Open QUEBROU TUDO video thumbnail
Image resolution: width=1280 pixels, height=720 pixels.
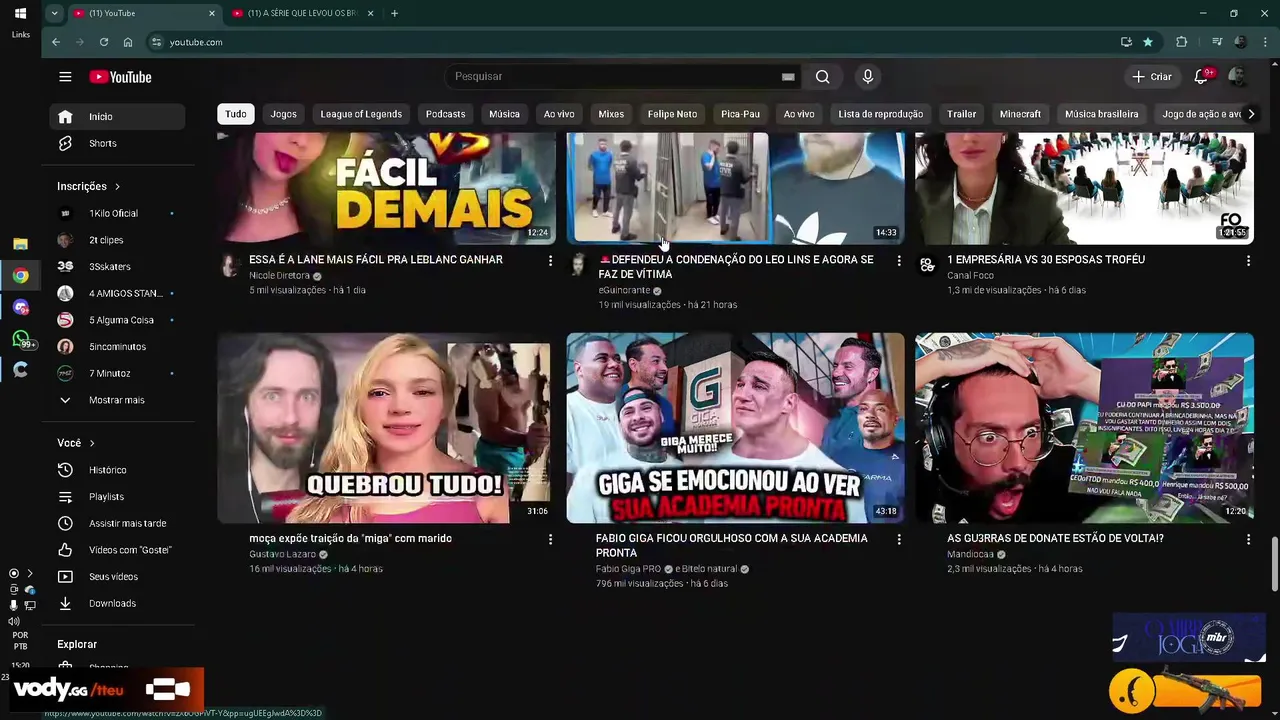(386, 428)
